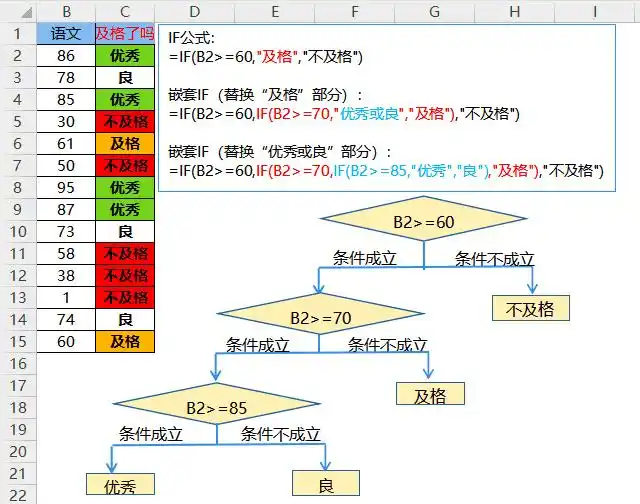
Task: Select column E header
Action: coord(275,11)
